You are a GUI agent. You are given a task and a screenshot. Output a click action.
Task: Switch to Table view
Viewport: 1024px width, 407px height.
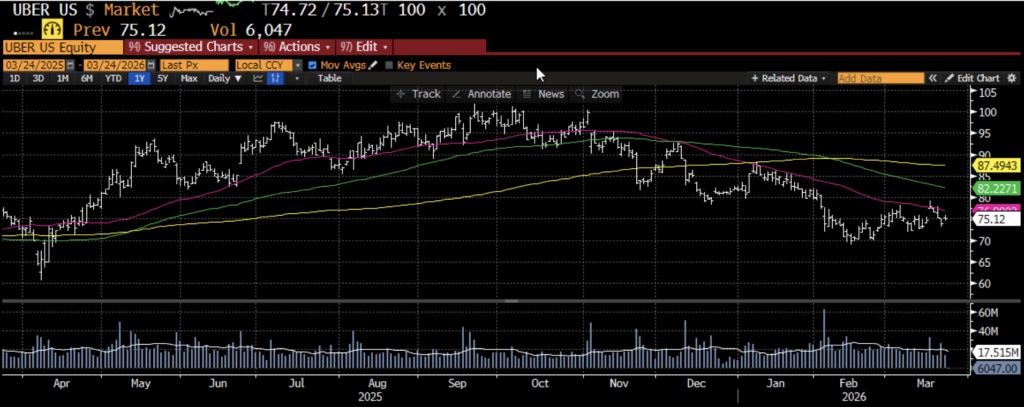point(329,78)
